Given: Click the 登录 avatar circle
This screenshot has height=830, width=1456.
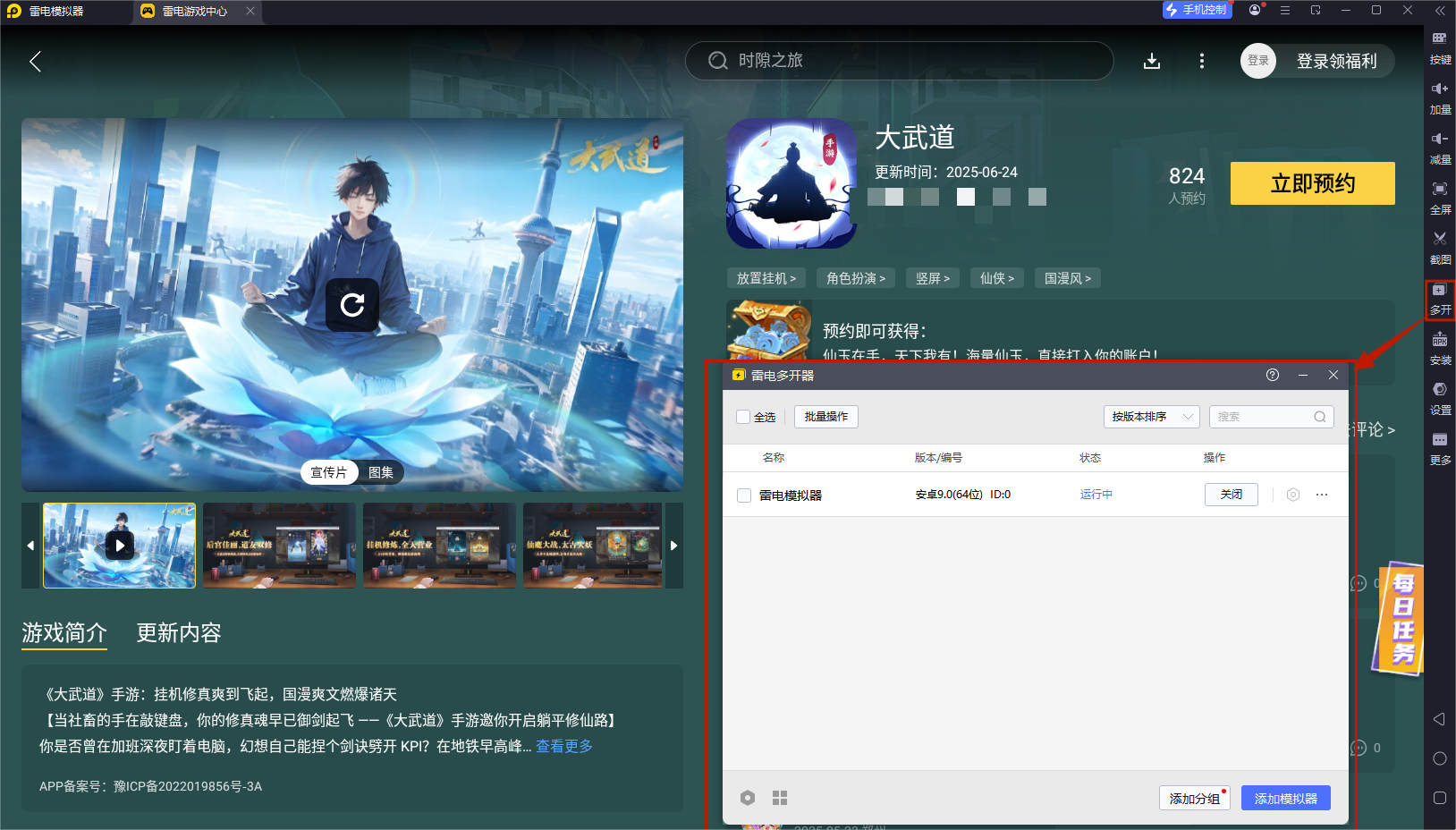Looking at the screenshot, I should [x=1258, y=61].
